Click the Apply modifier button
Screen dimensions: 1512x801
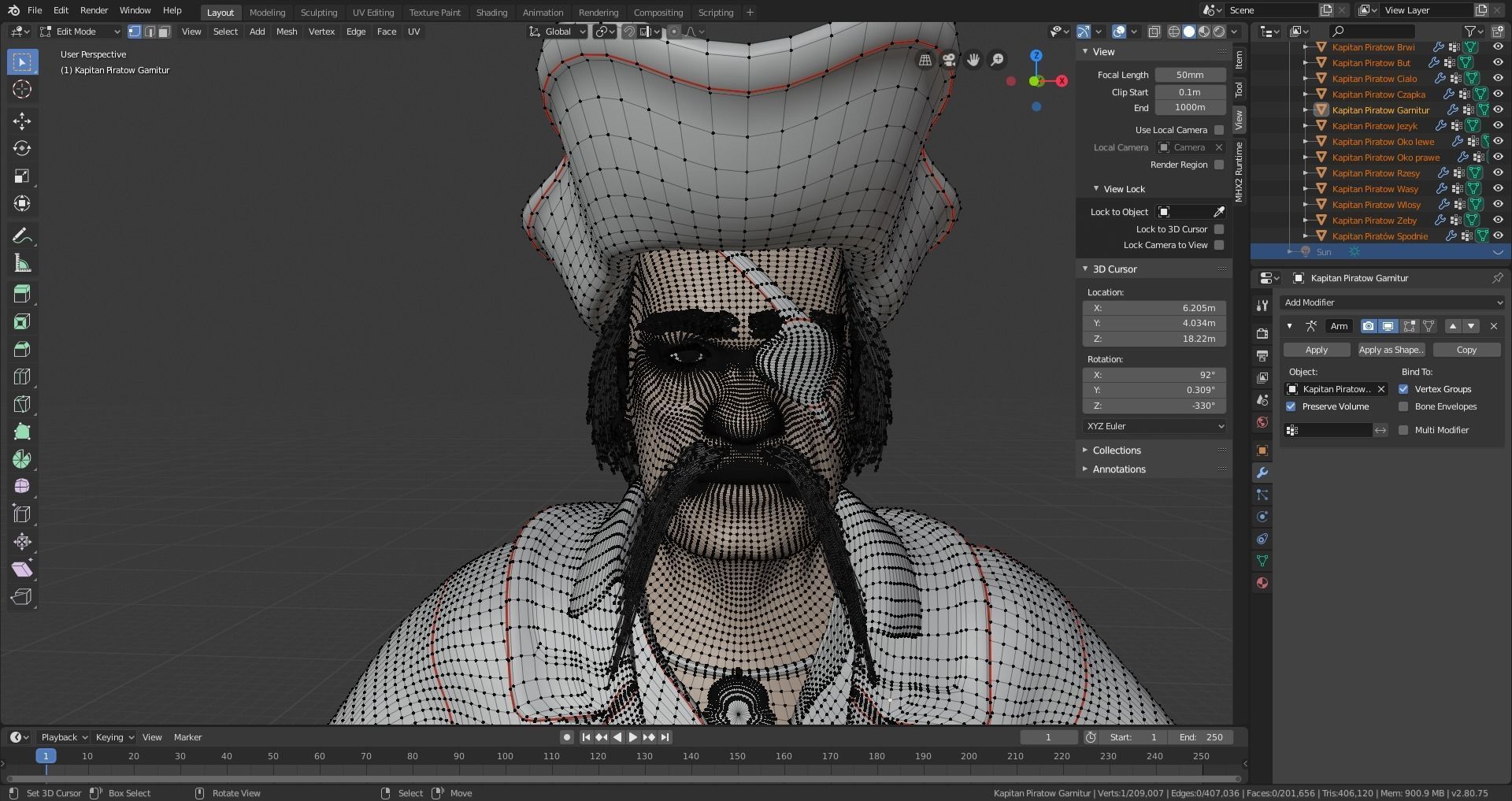point(1316,350)
